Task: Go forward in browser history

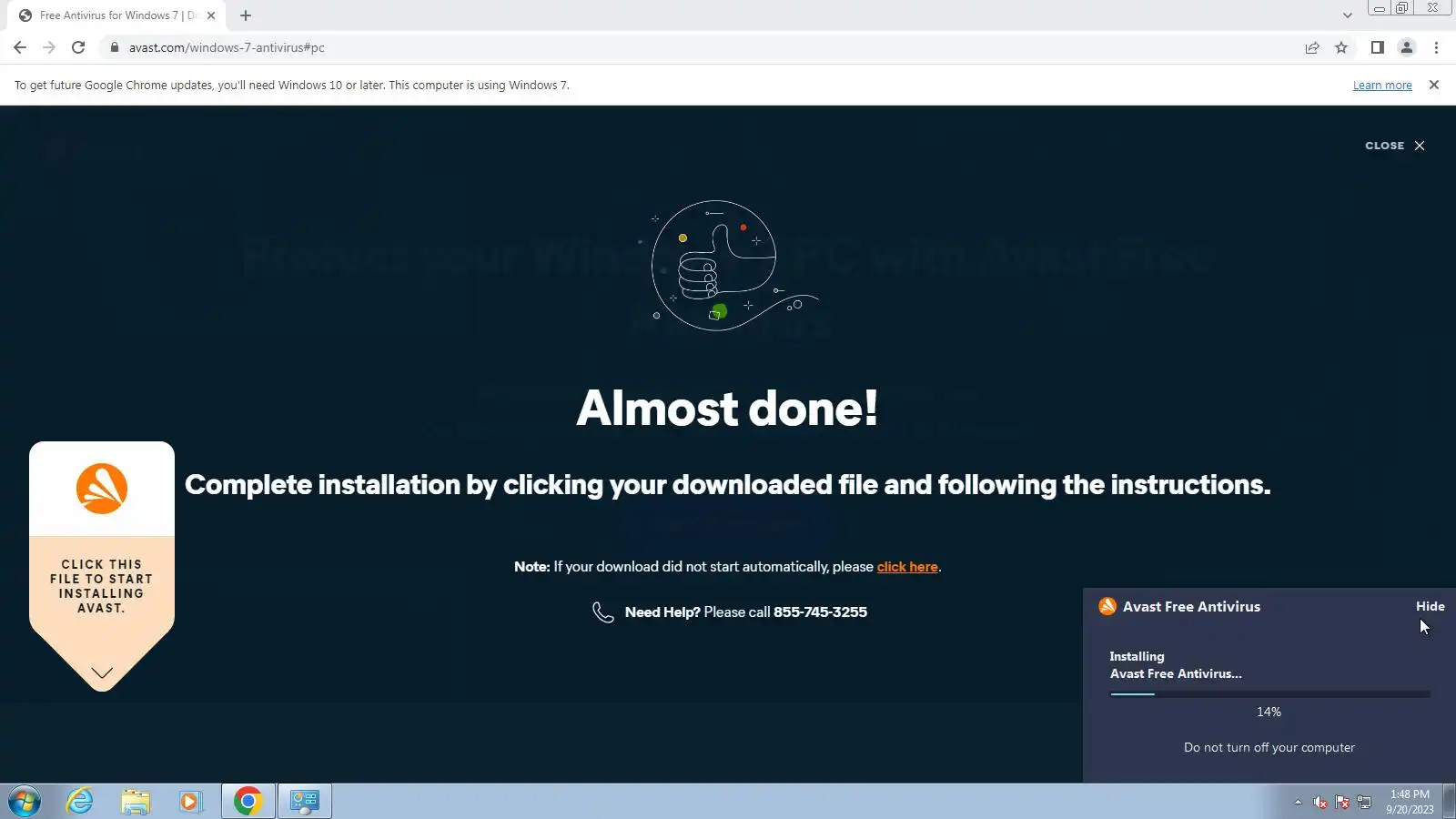Action: [49, 47]
